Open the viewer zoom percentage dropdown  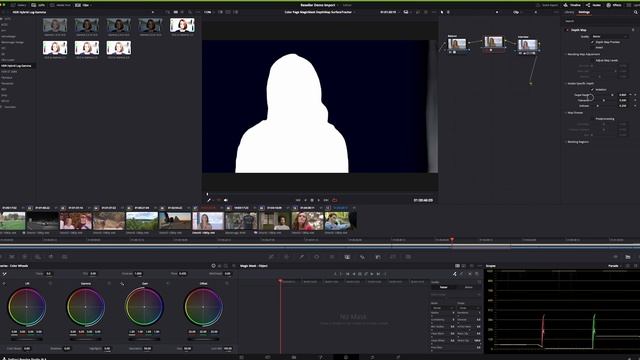(209, 12)
